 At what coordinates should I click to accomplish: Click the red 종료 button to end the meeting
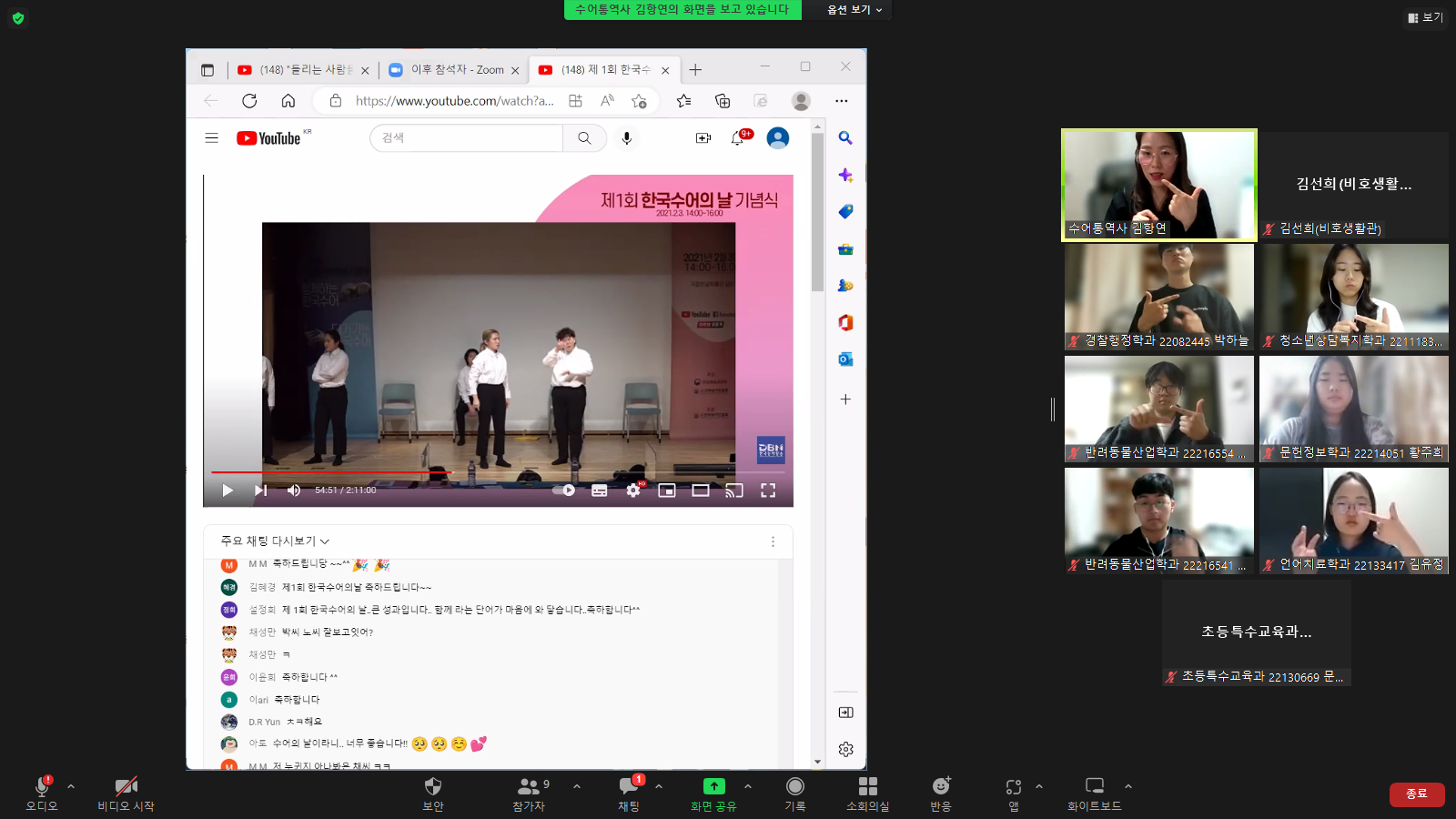coord(1416,794)
